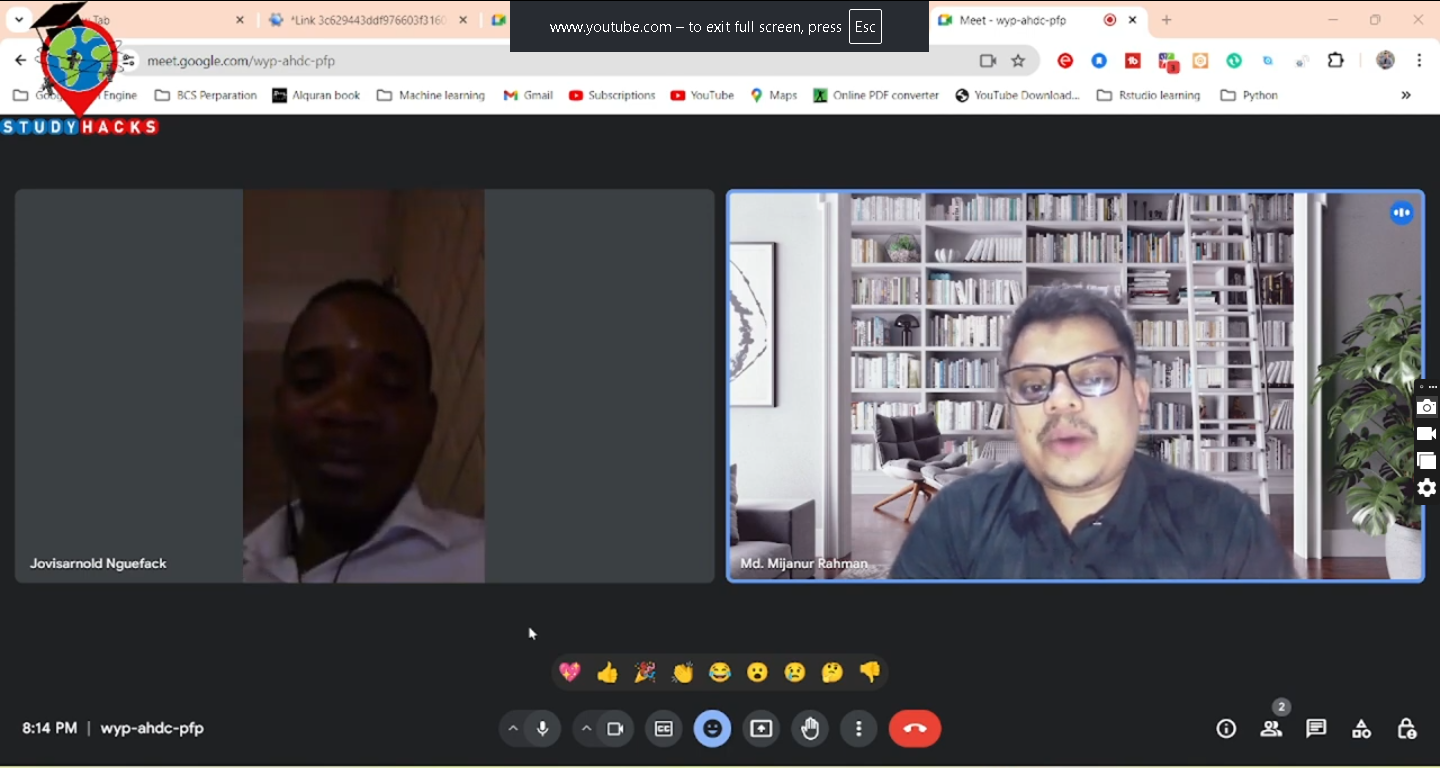Send clapping hands reaction

(682, 672)
